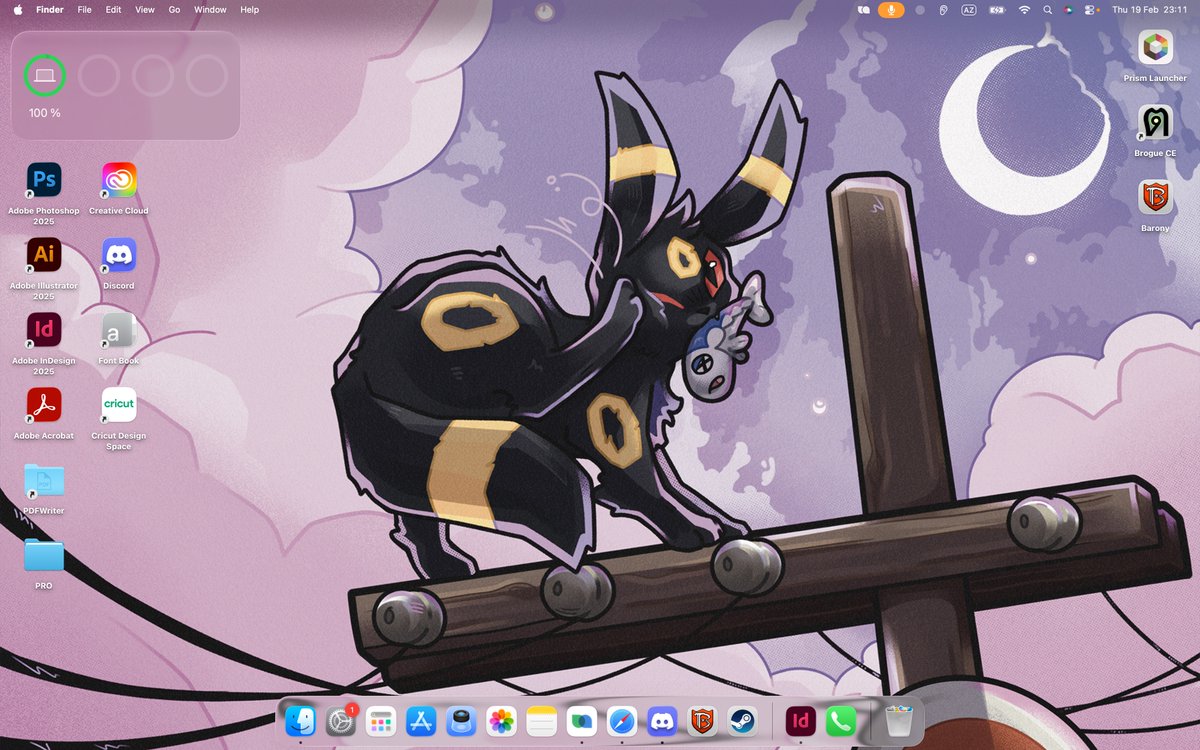Open the Wi-Fi menu in menu bar

[x=1024, y=9]
